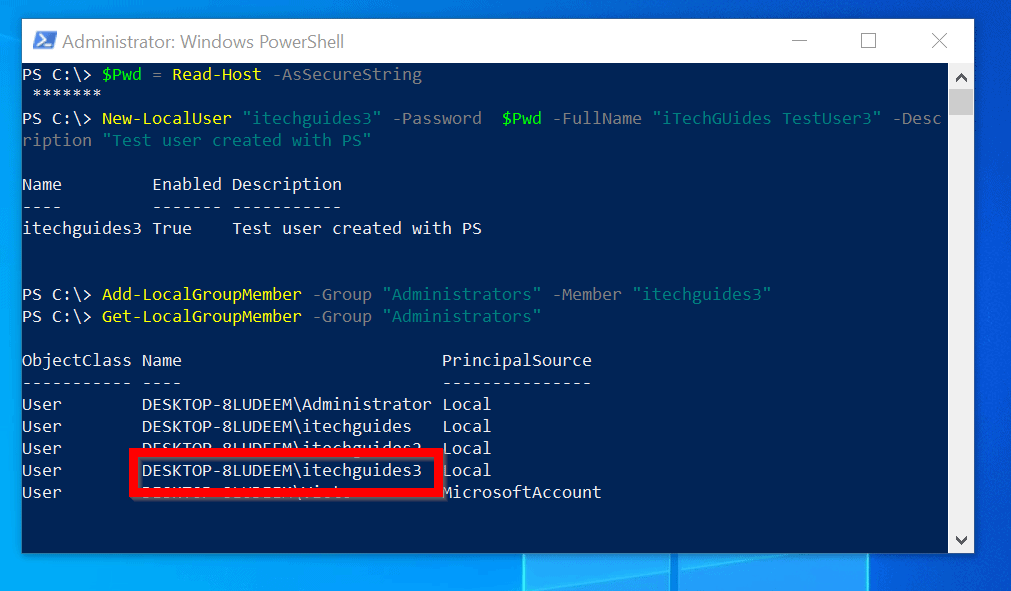Click the 'Administrator: Windows PowerShell' title text
Image resolution: width=1011 pixels, height=591 pixels.
203,42
